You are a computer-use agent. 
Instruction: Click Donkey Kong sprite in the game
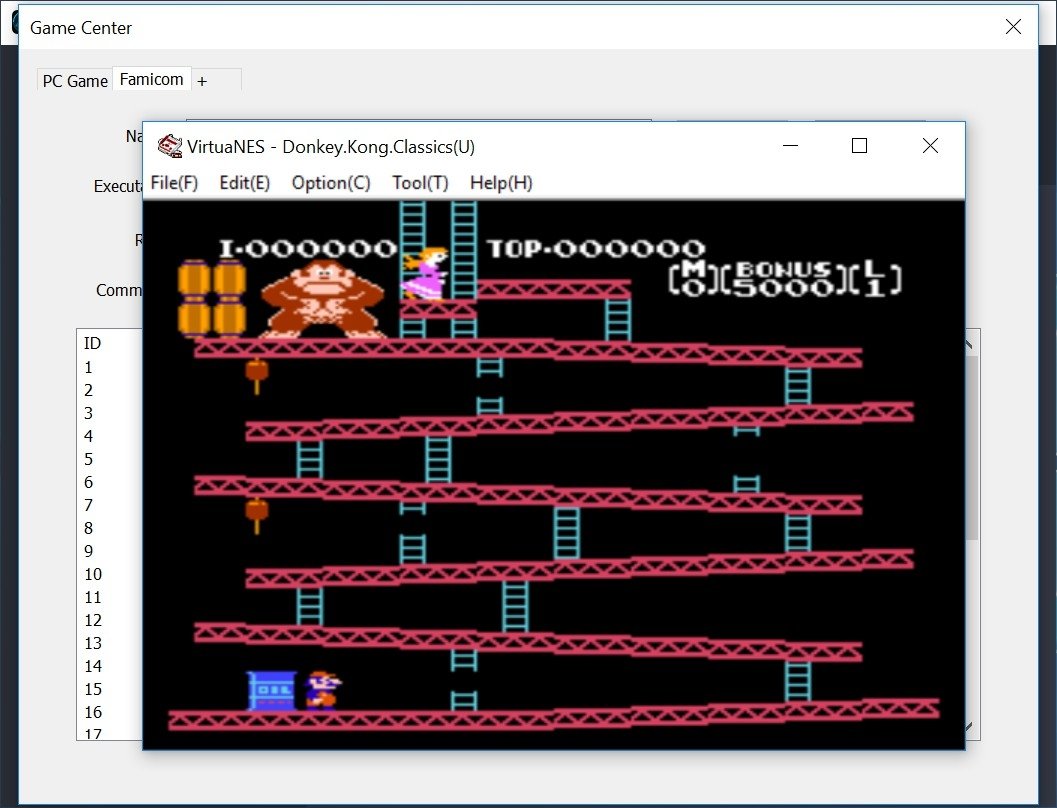(322, 299)
